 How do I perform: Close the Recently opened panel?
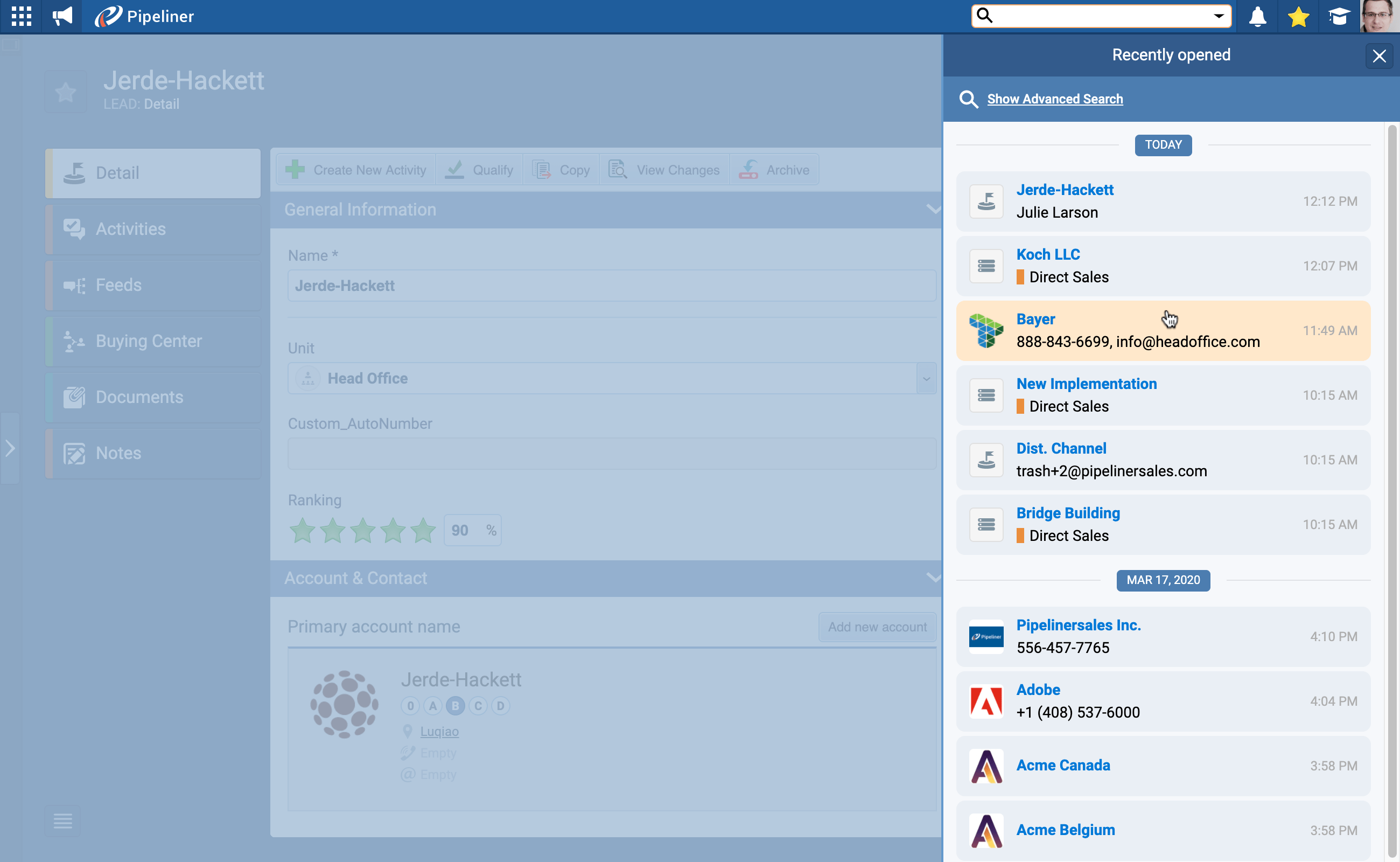pyautogui.click(x=1378, y=56)
